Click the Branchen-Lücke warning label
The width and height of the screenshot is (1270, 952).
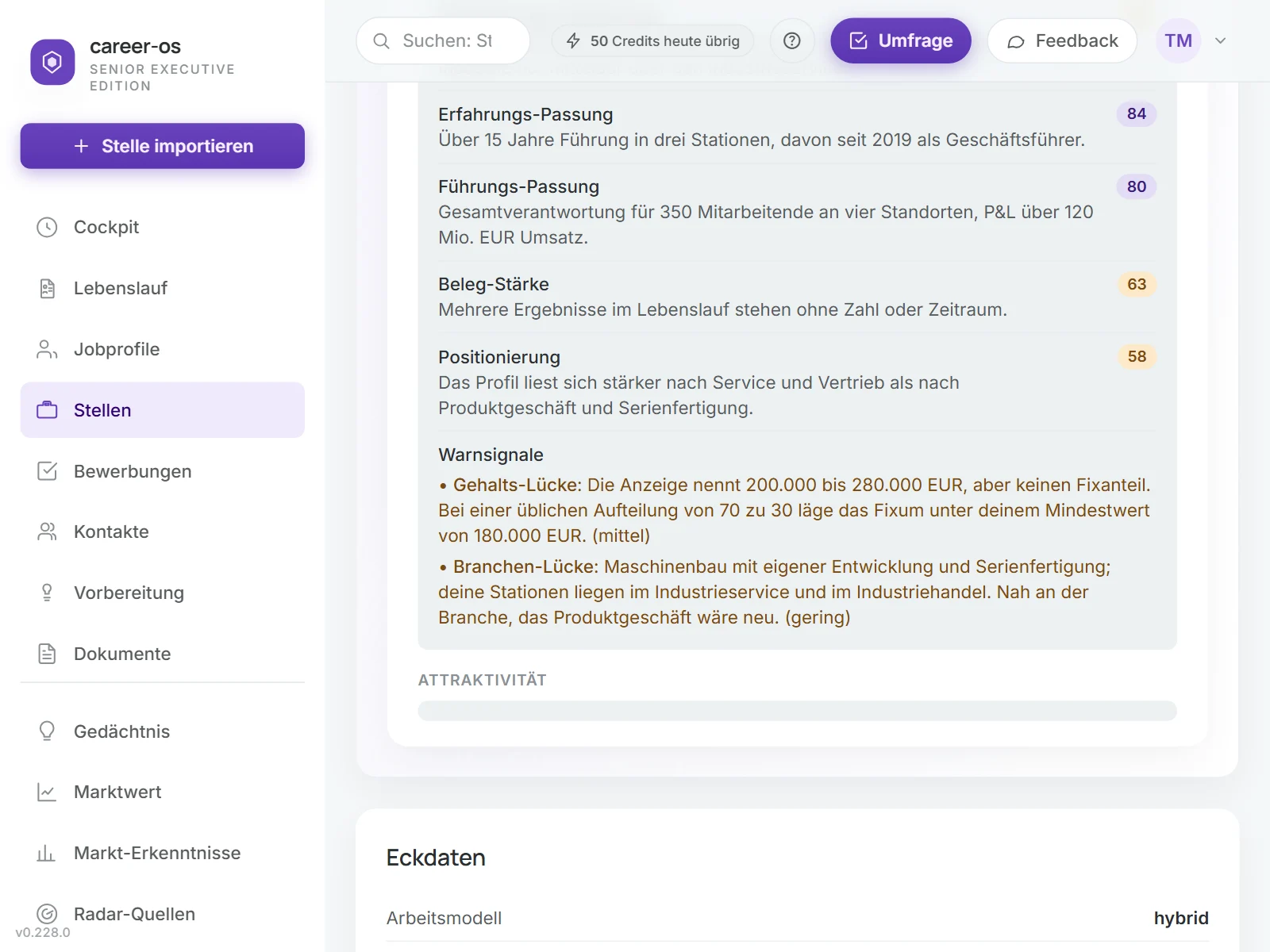[x=525, y=567]
